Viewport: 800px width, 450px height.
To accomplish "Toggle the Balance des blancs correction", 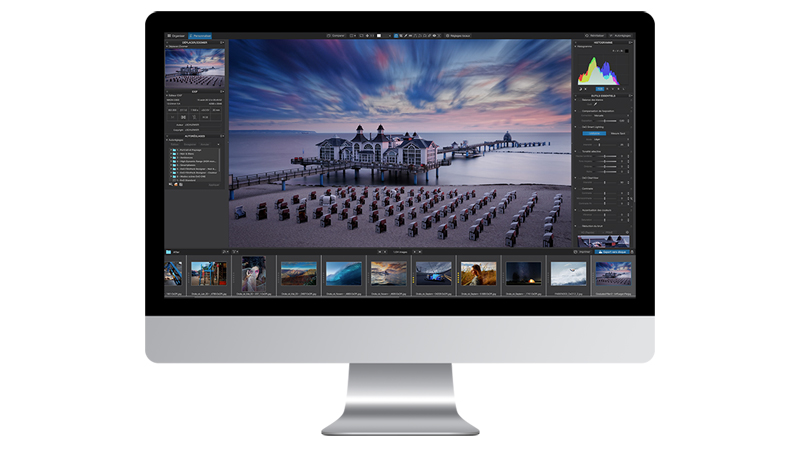I will pyautogui.click(x=578, y=99).
